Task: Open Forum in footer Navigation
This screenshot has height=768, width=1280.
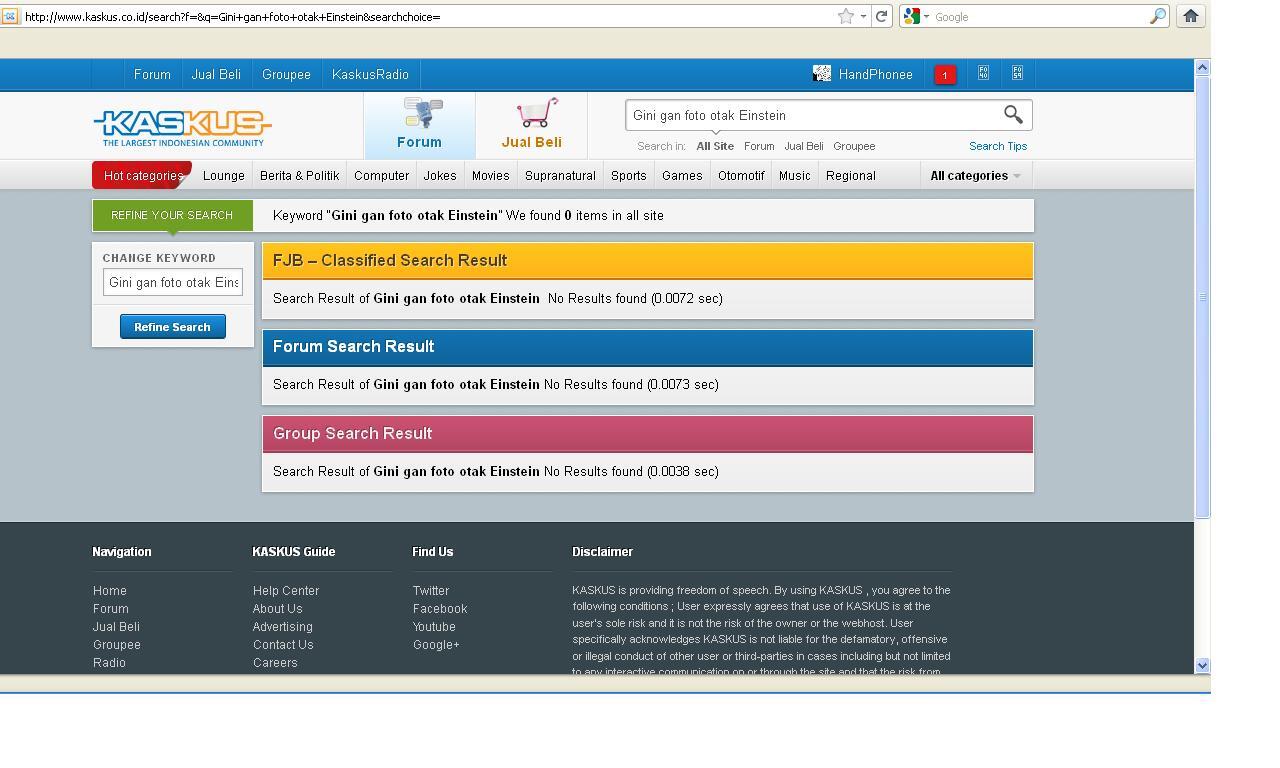Action: (111, 609)
